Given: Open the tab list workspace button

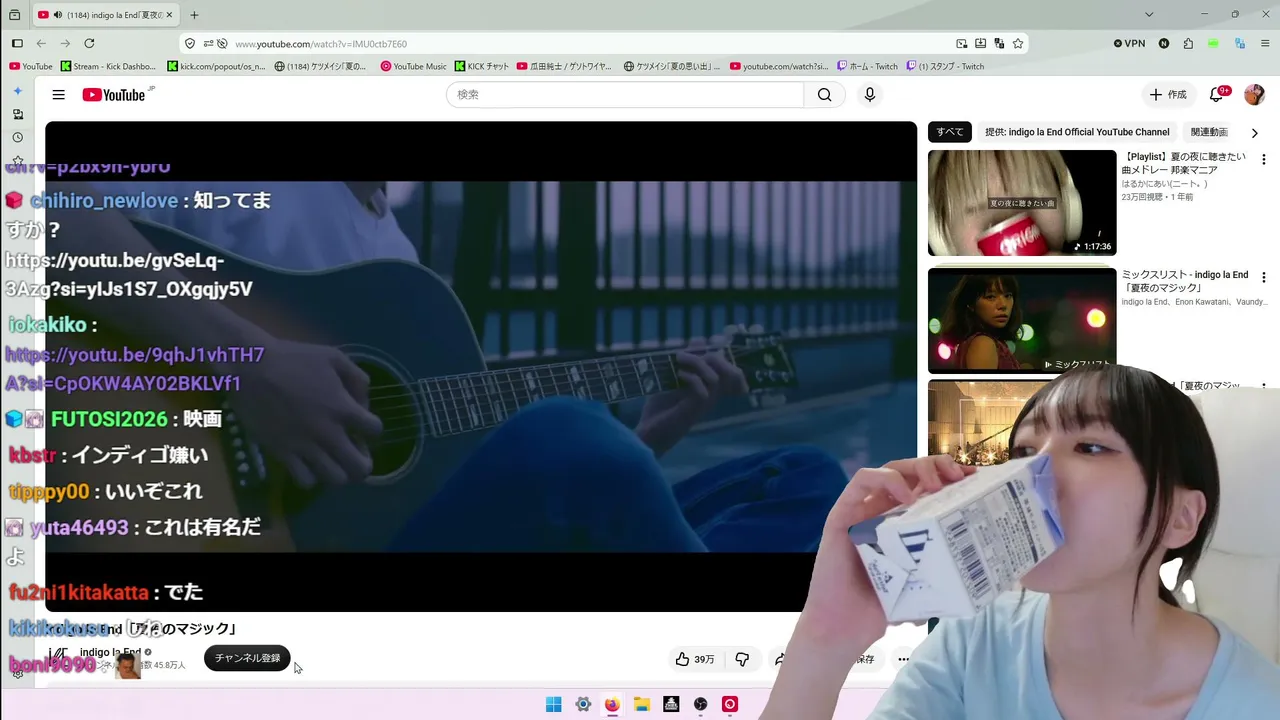Looking at the screenshot, I should pos(14,15).
